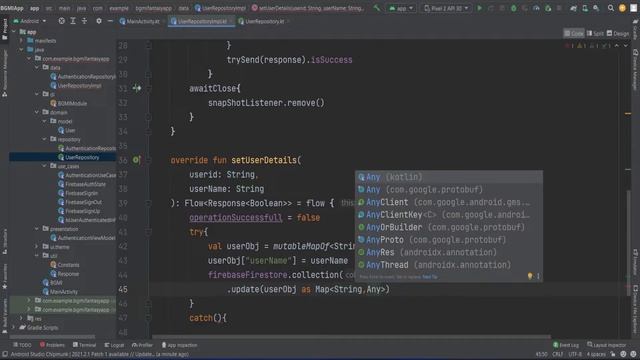640x360 pixels.
Task: Open Project panel gear settings
Action: point(99,21)
